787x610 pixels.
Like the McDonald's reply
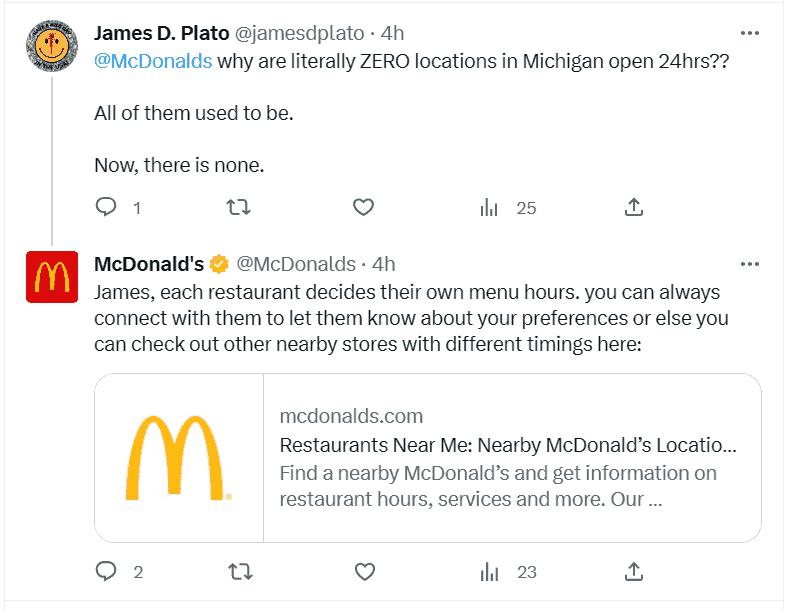[x=364, y=572]
